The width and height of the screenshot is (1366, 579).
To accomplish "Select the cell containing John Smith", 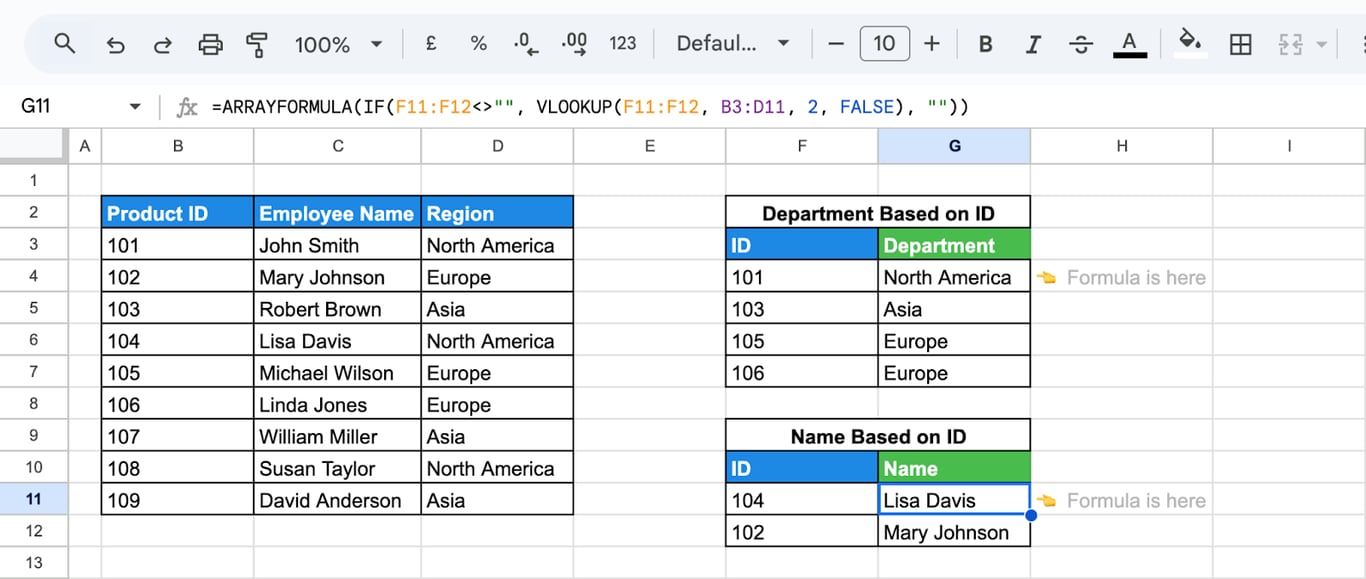I will pyautogui.click(x=338, y=245).
